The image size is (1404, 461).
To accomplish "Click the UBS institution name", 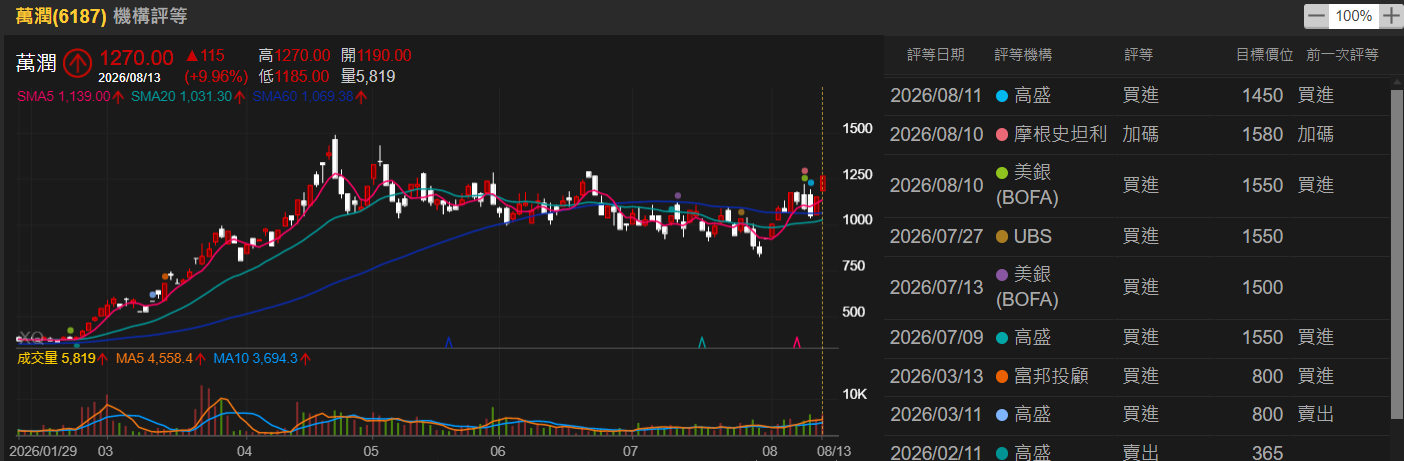I will pos(1034,237).
